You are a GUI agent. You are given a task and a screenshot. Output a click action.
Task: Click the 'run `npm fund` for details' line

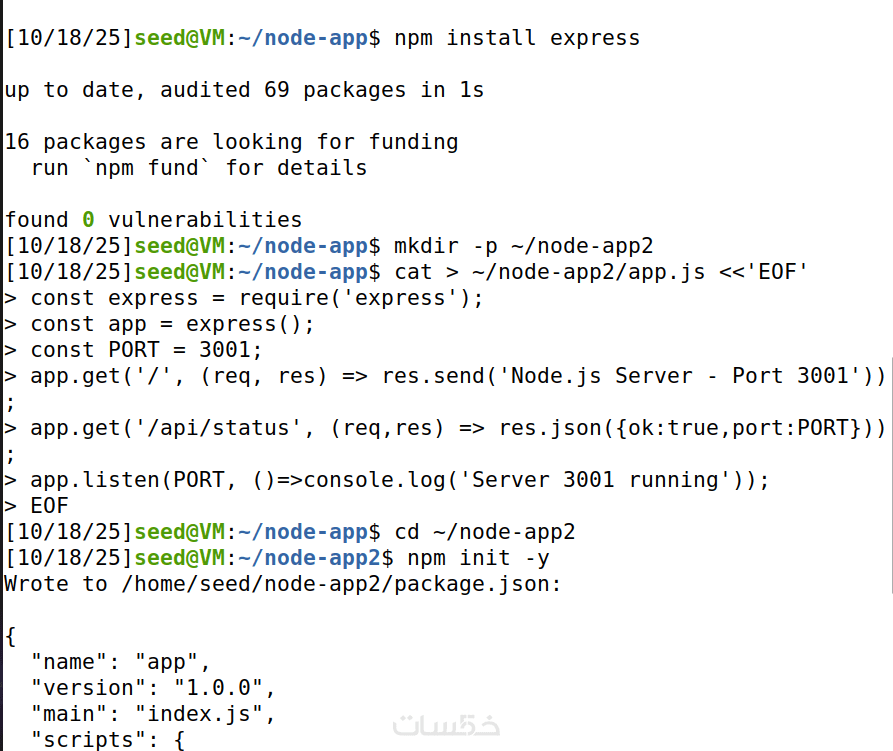(198, 168)
